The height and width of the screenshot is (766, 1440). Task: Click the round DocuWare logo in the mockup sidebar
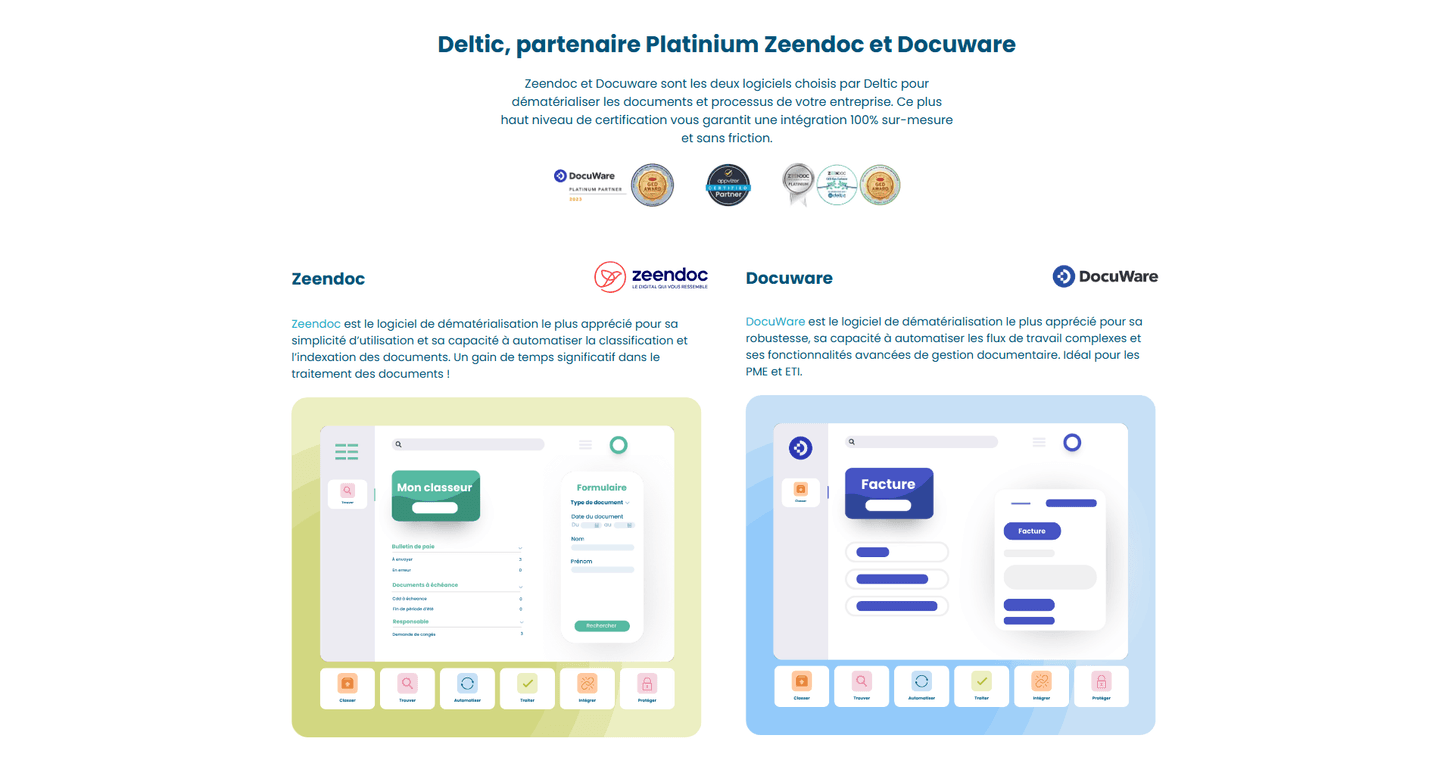[x=800, y=448]
